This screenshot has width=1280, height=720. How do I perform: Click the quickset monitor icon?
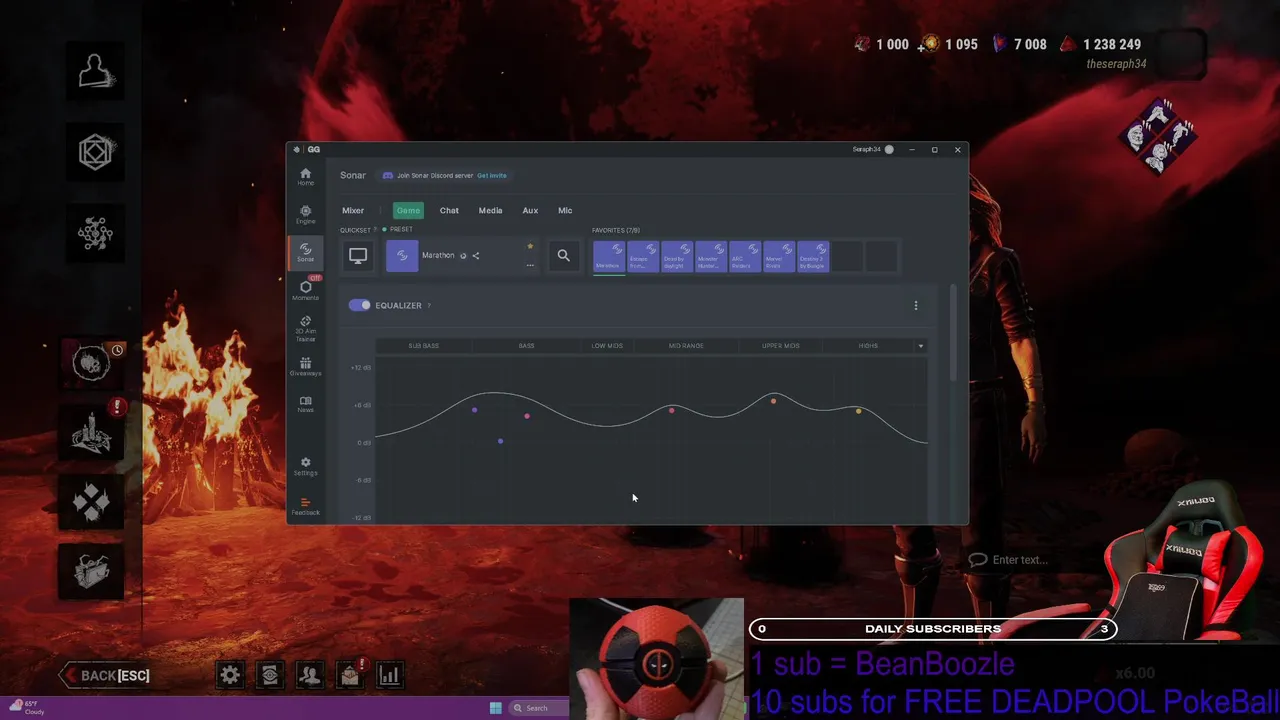(358, 256)
